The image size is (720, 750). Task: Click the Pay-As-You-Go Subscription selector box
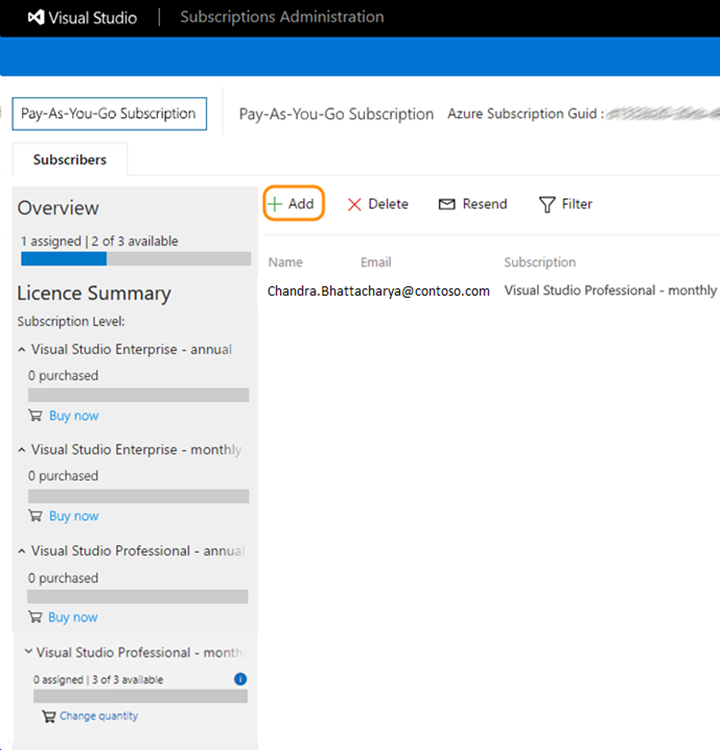click(108, 114)
